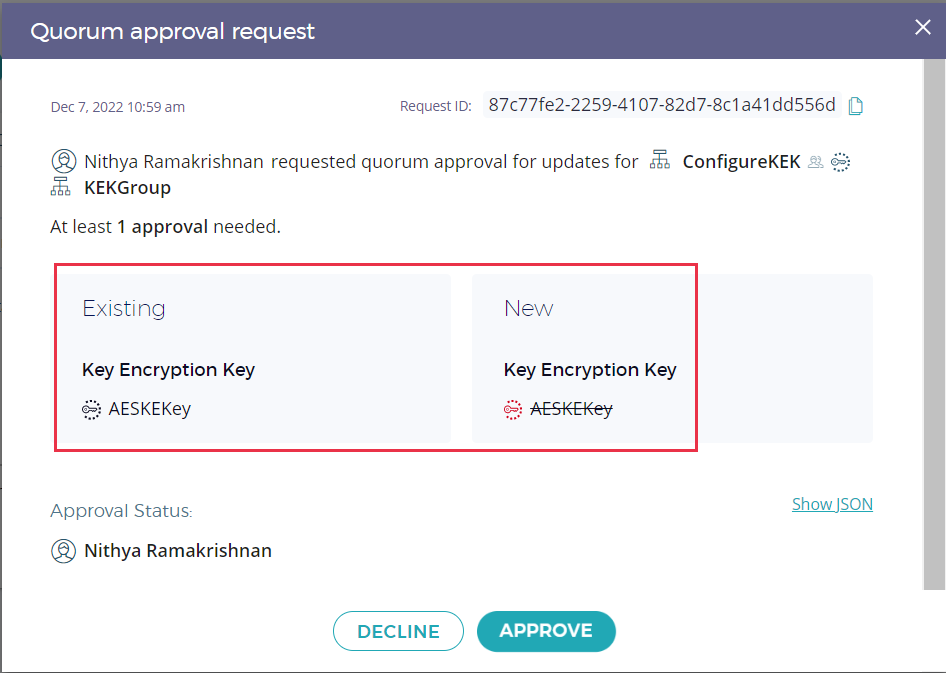Close the Quorum approval request dialog
Screen dimensions: 946x673
pos(923,28)
